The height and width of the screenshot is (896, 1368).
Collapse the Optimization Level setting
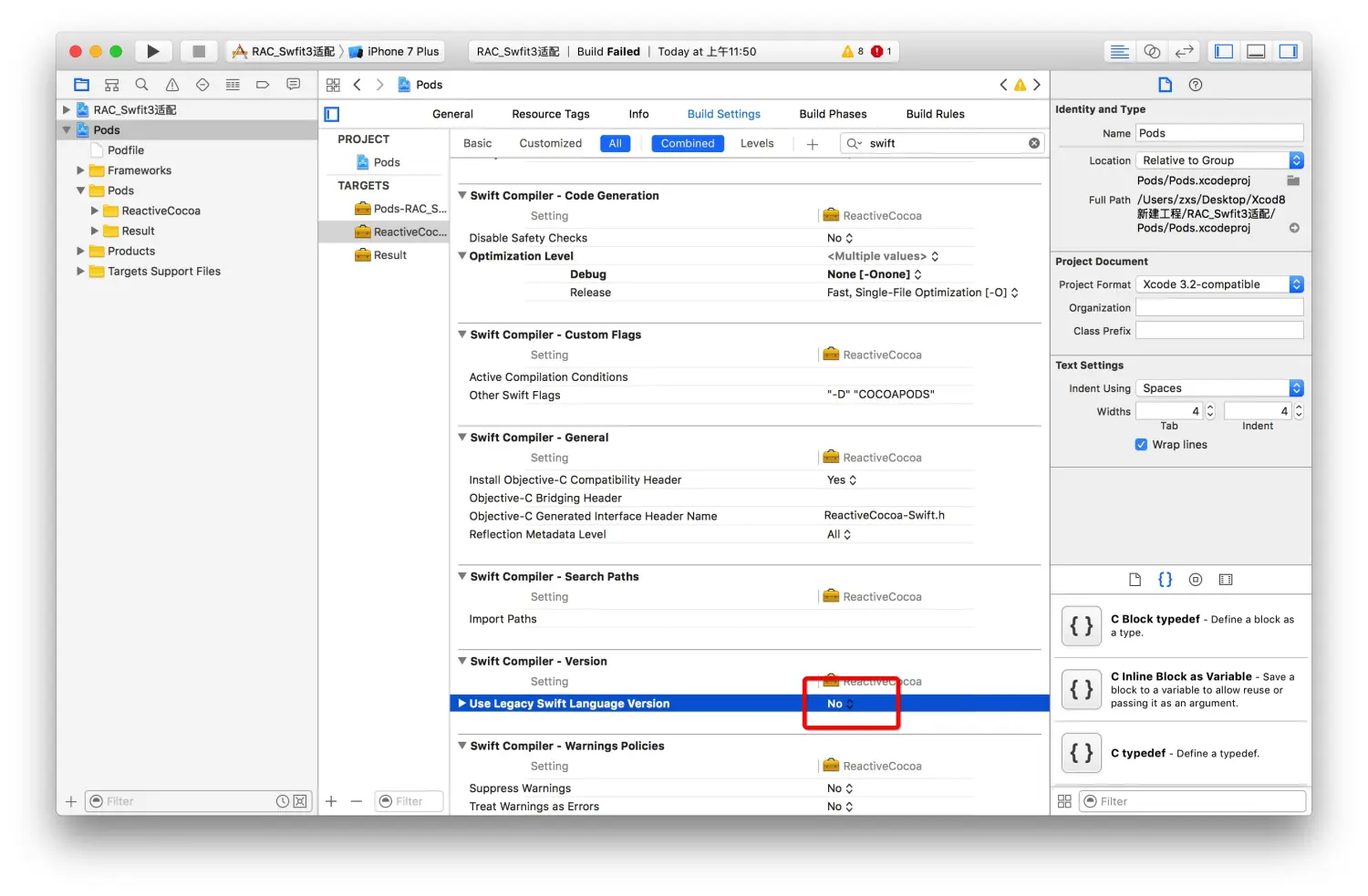point(462,256)
